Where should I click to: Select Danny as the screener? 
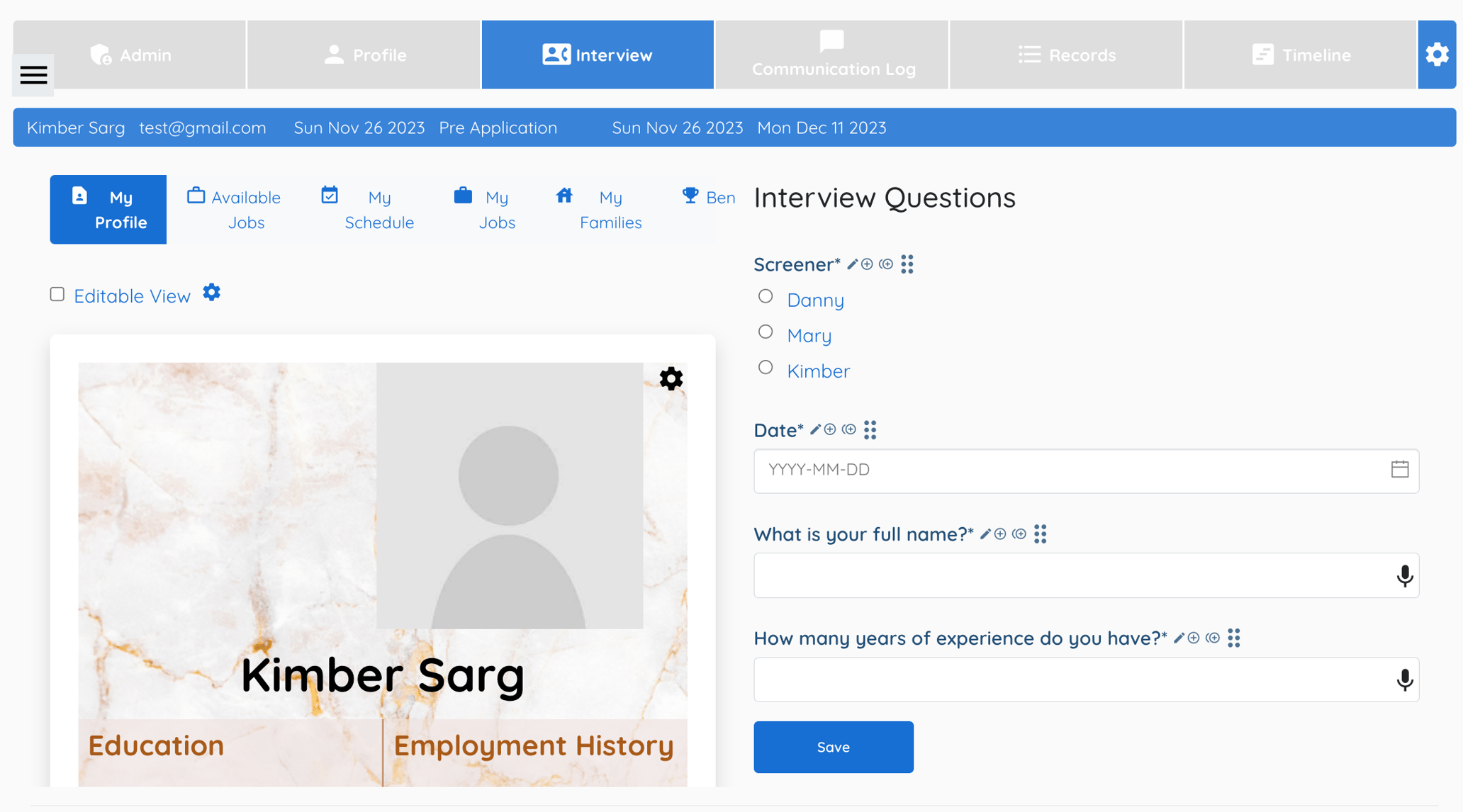click(x=766, y=296)
